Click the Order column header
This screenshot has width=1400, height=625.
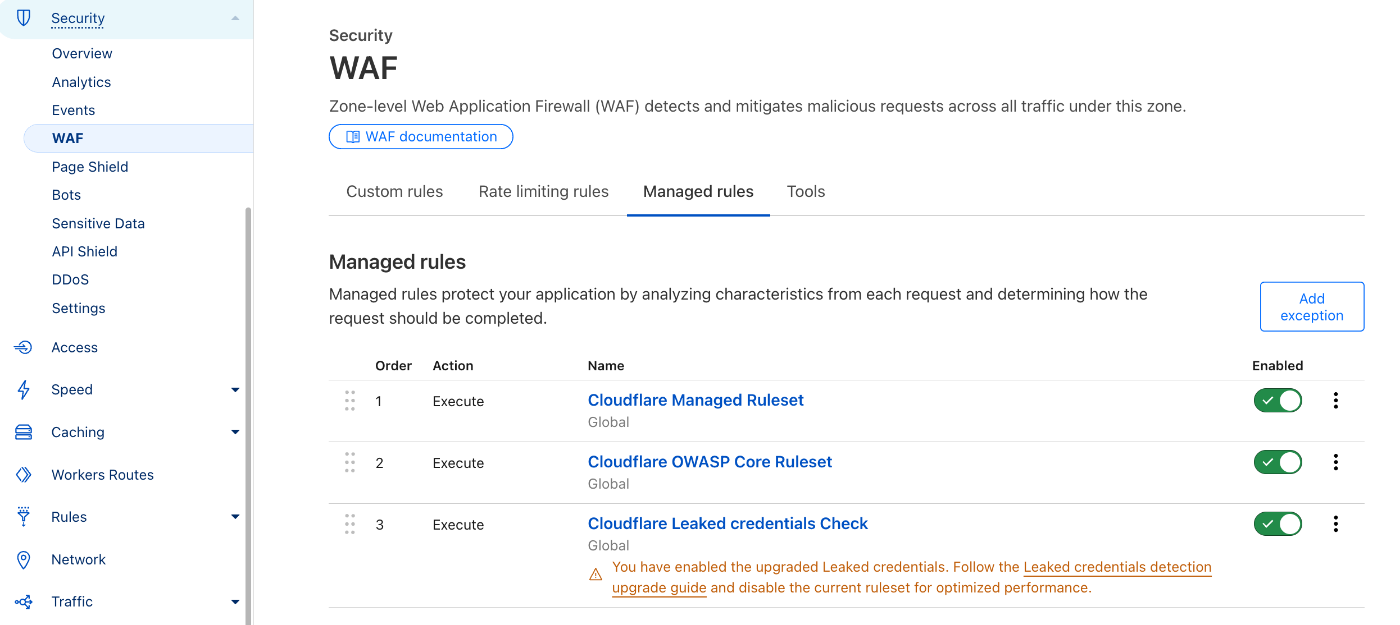pos(394,366)
